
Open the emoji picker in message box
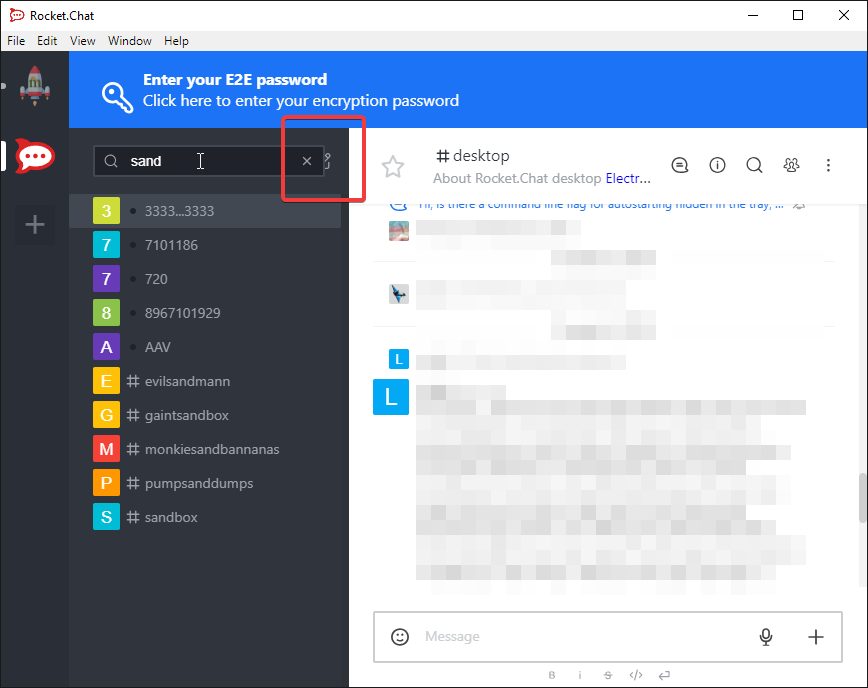click(x=400, y=637)
